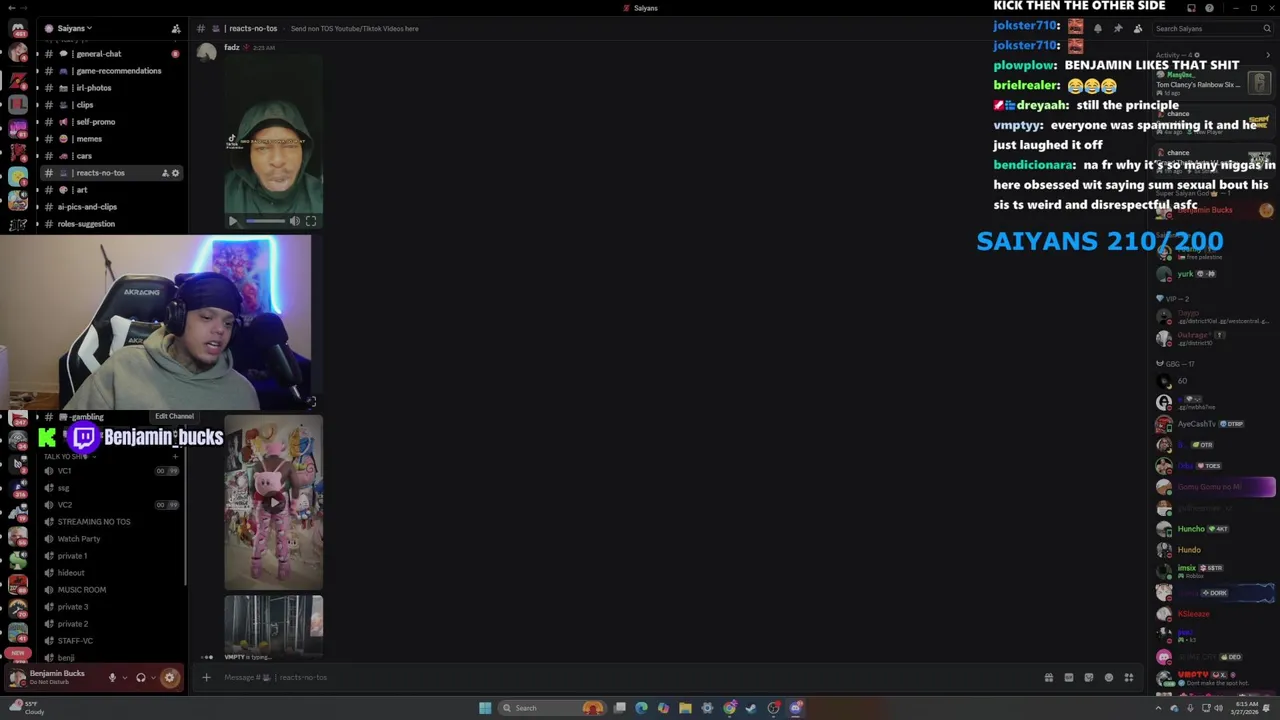Open the weather widget showing 55°F Cloudy
The height and width of the screenshot is (720, 1280).
26,708
